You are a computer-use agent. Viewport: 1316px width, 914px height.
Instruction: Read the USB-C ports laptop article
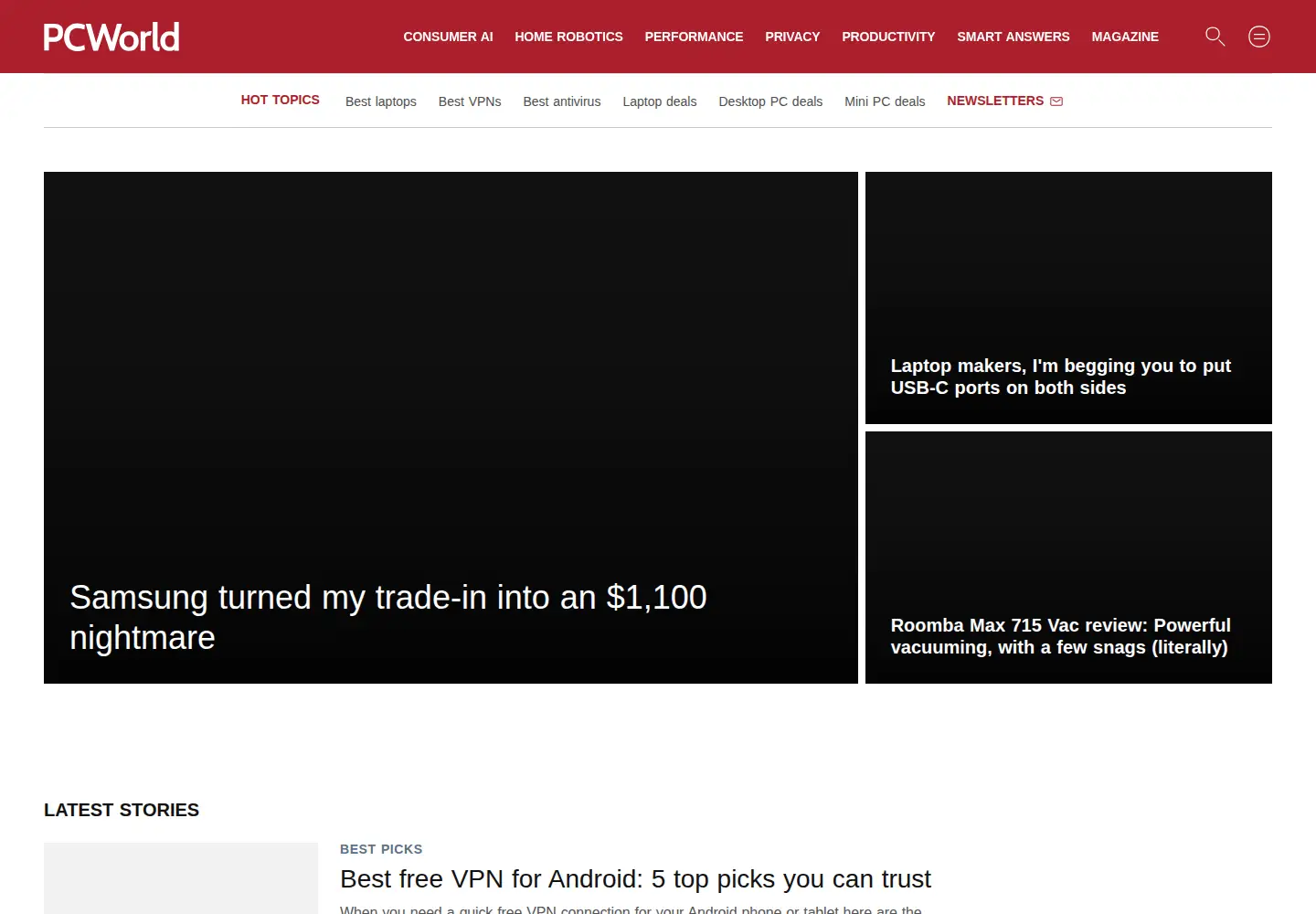pos(1061,377)
